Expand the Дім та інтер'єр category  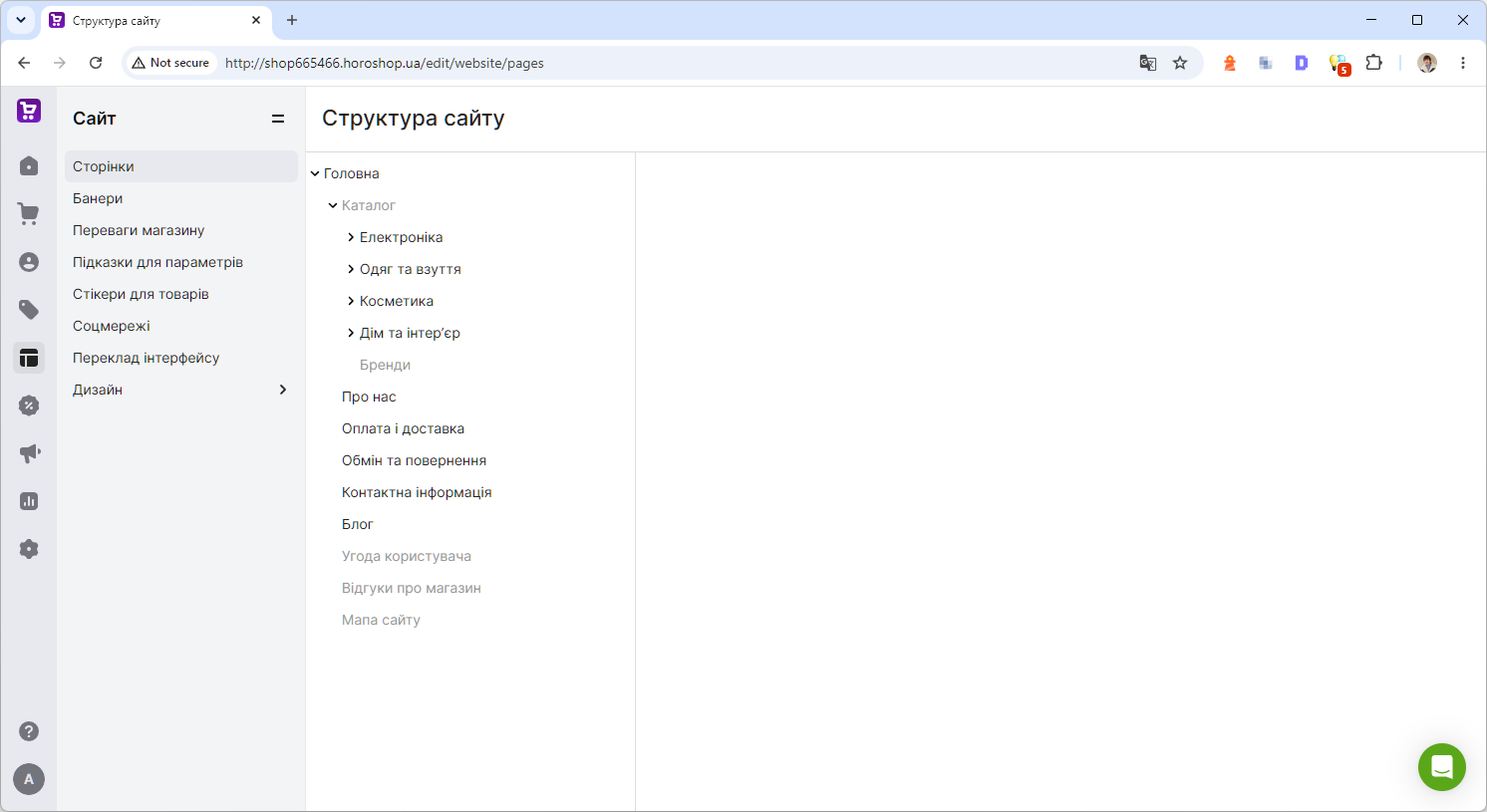[351, 333]
